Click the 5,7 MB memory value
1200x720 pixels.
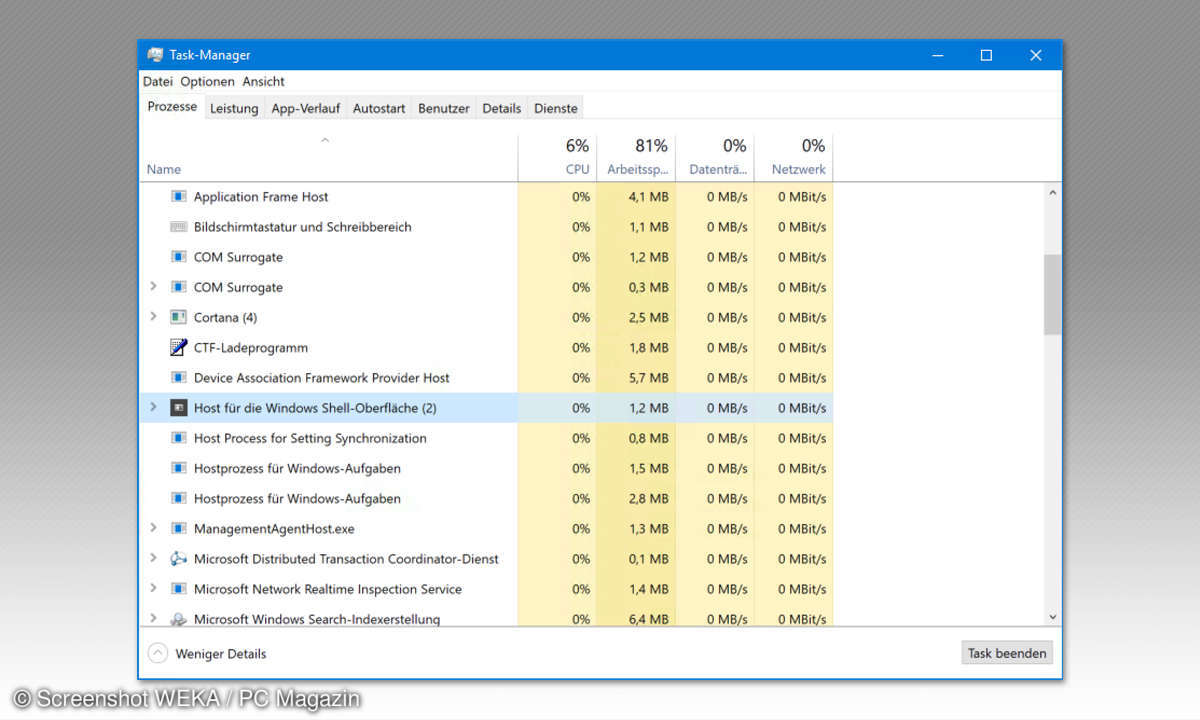(648, 378)
